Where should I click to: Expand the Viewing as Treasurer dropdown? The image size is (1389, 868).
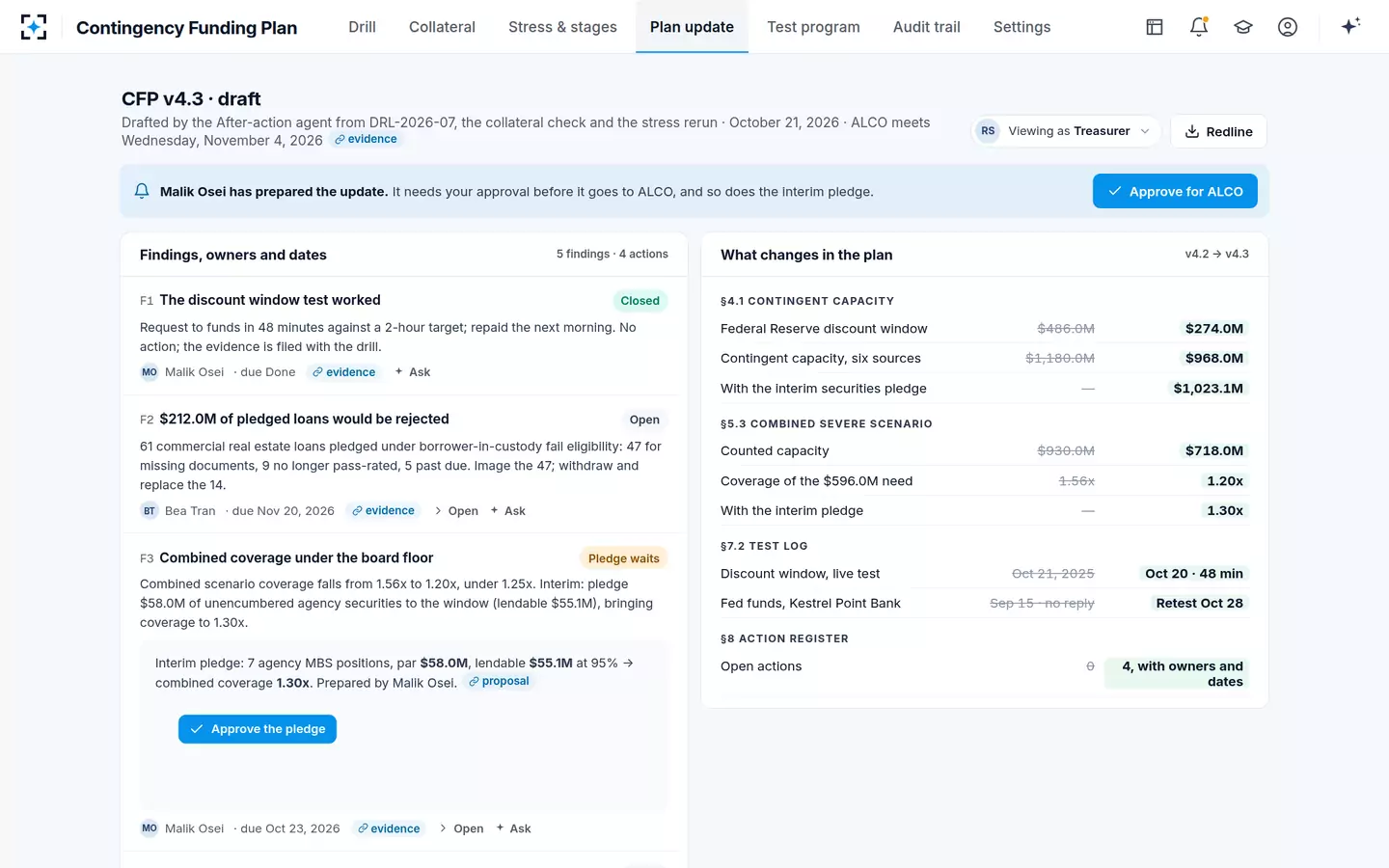(1067, 131)
